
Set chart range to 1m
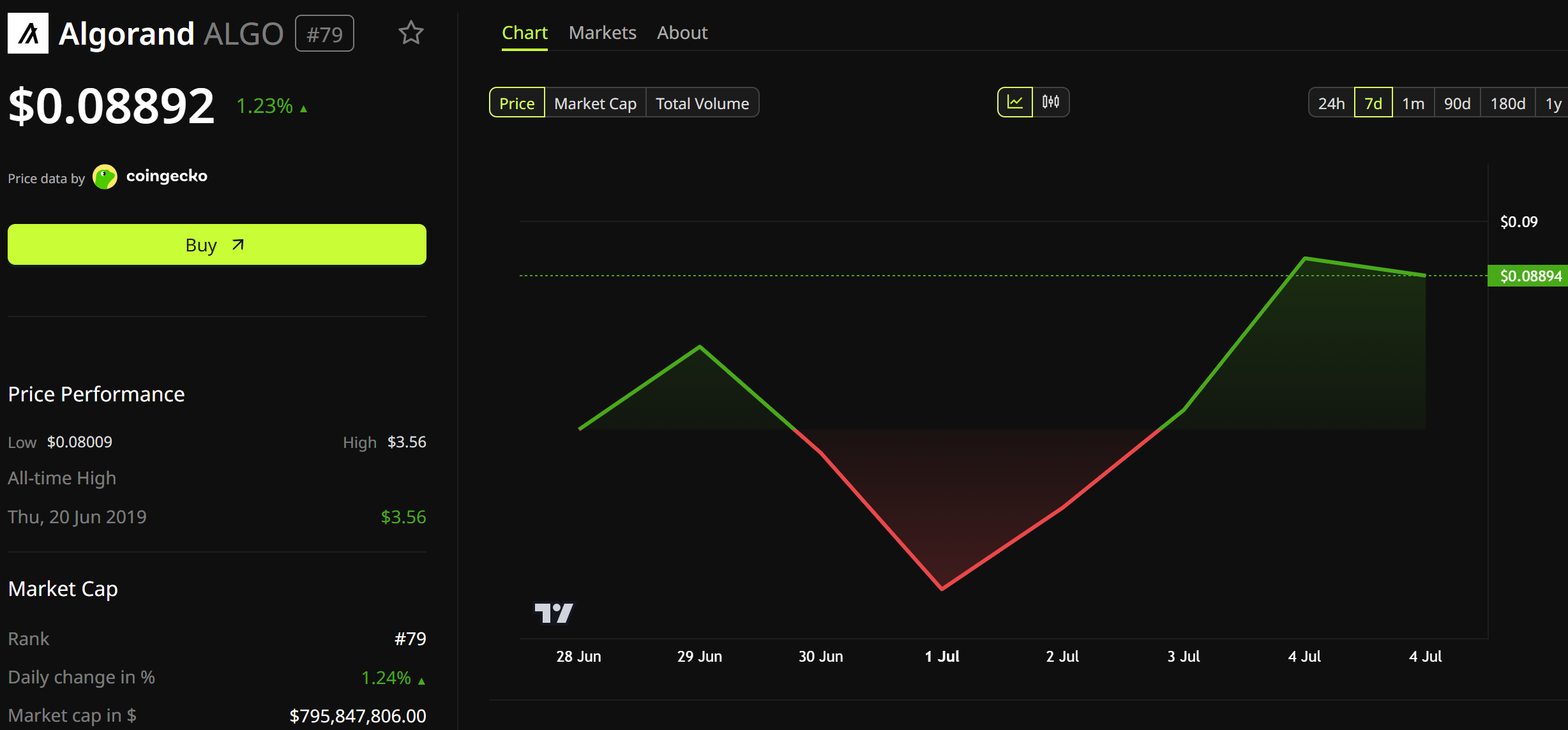[x=1413, y=103]
